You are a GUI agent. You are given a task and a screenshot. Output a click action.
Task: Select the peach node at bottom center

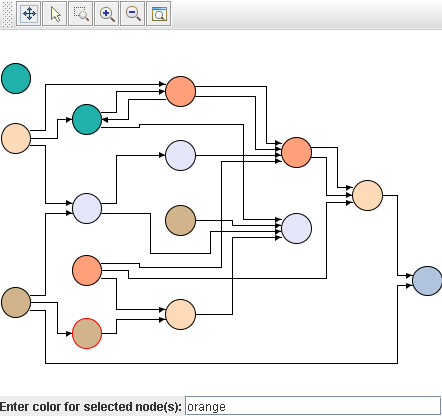point(180,314)
